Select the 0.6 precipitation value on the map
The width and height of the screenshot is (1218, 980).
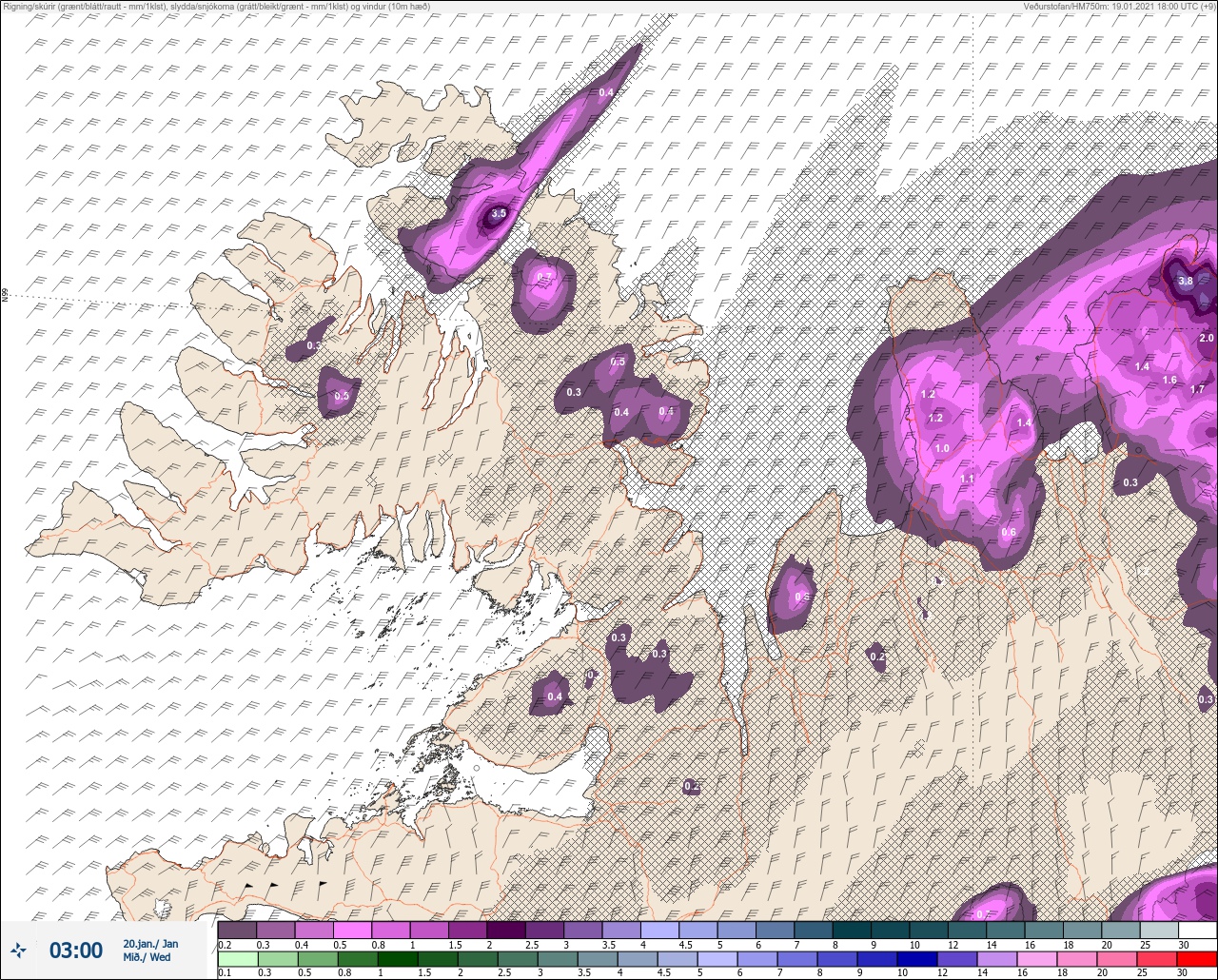pyautogui.click(x=1009, y=532)
